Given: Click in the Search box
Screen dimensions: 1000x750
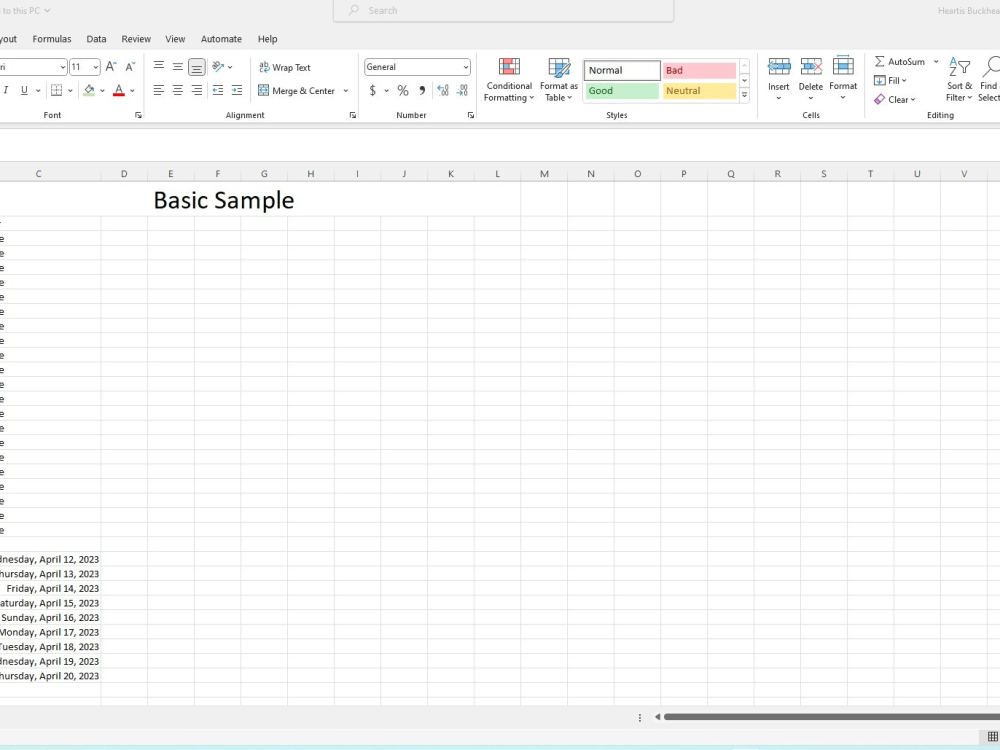Looking at the screenshot, I should point(503,11).
